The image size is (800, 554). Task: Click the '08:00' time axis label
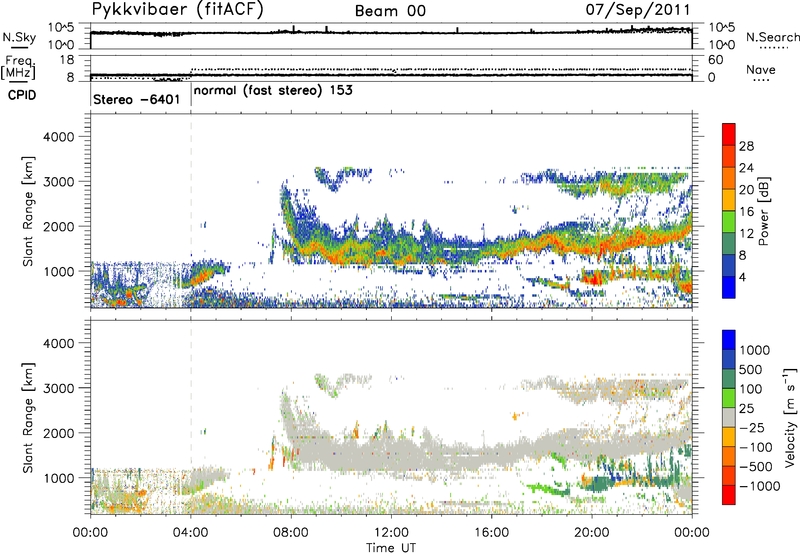click(x=291, y=533)
